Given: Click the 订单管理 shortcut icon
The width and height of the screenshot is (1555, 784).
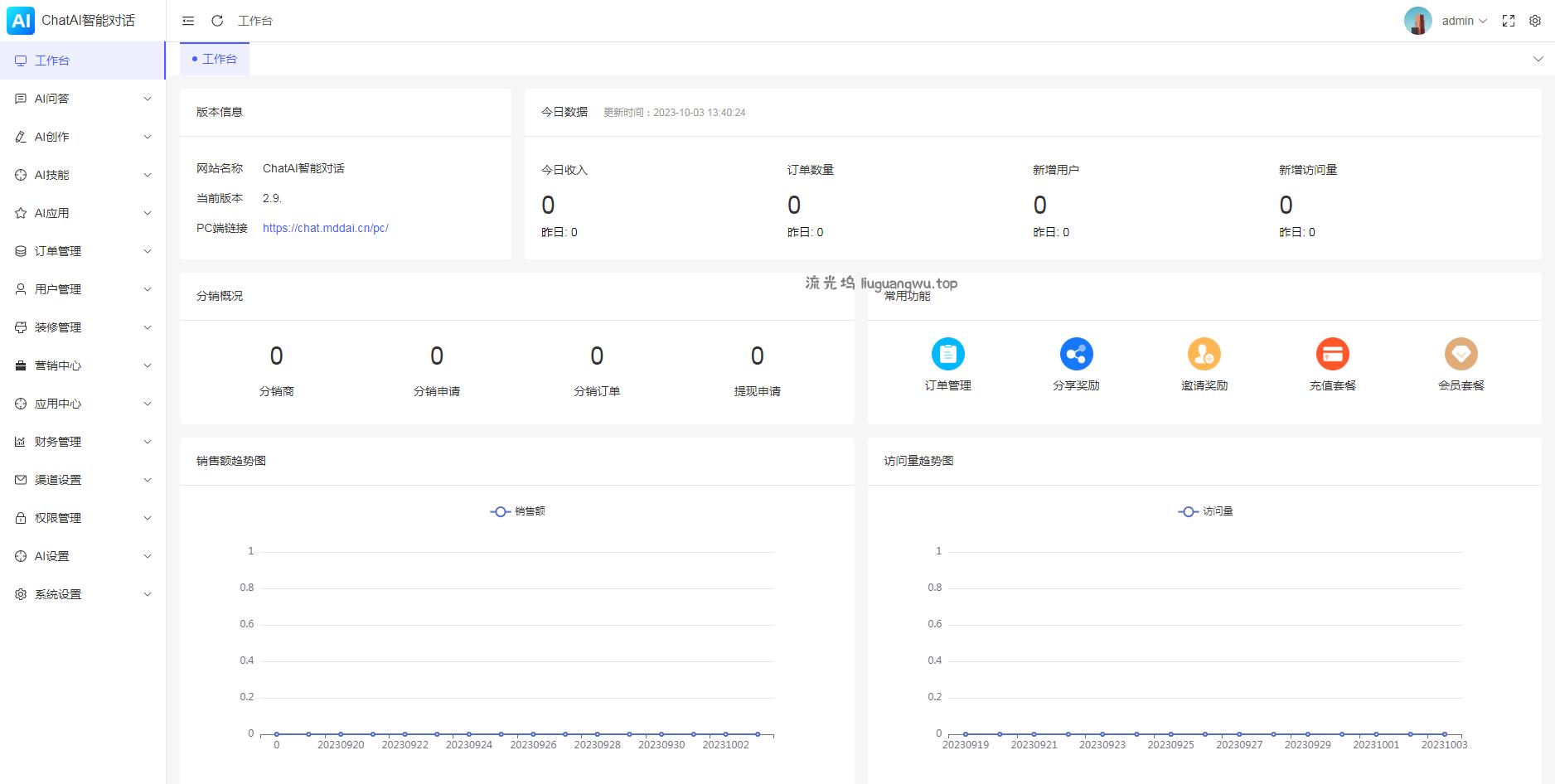Looking at the screenshot, I should 947,354.
